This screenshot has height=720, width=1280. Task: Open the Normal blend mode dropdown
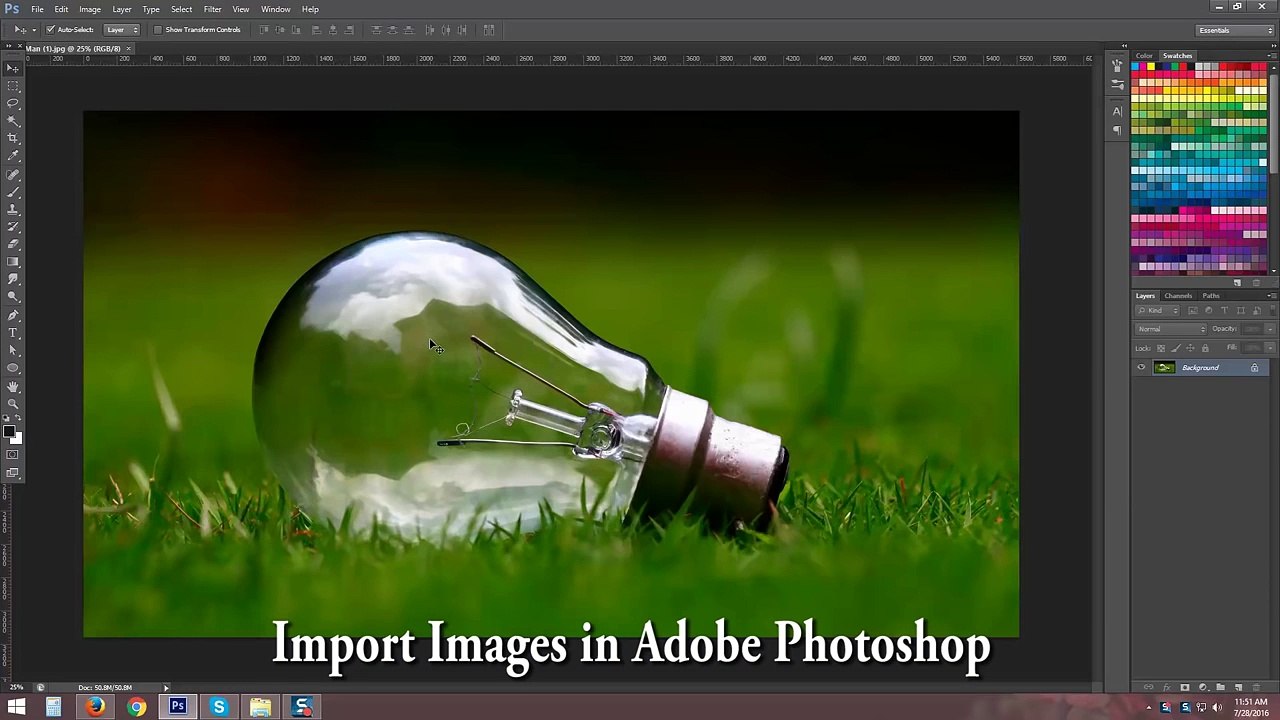(x=1172, y=329)
